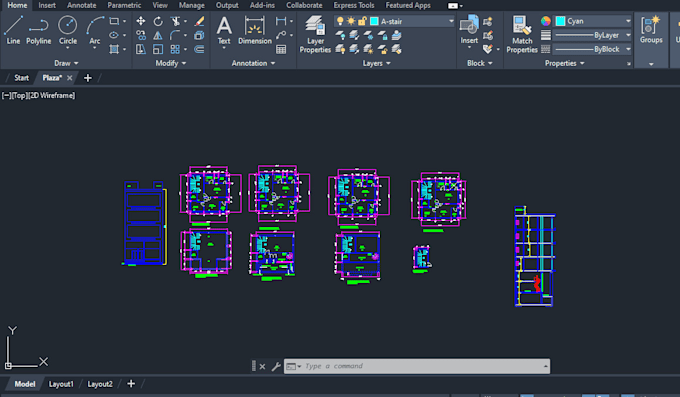Turn all layers on icon

point(340,49)
